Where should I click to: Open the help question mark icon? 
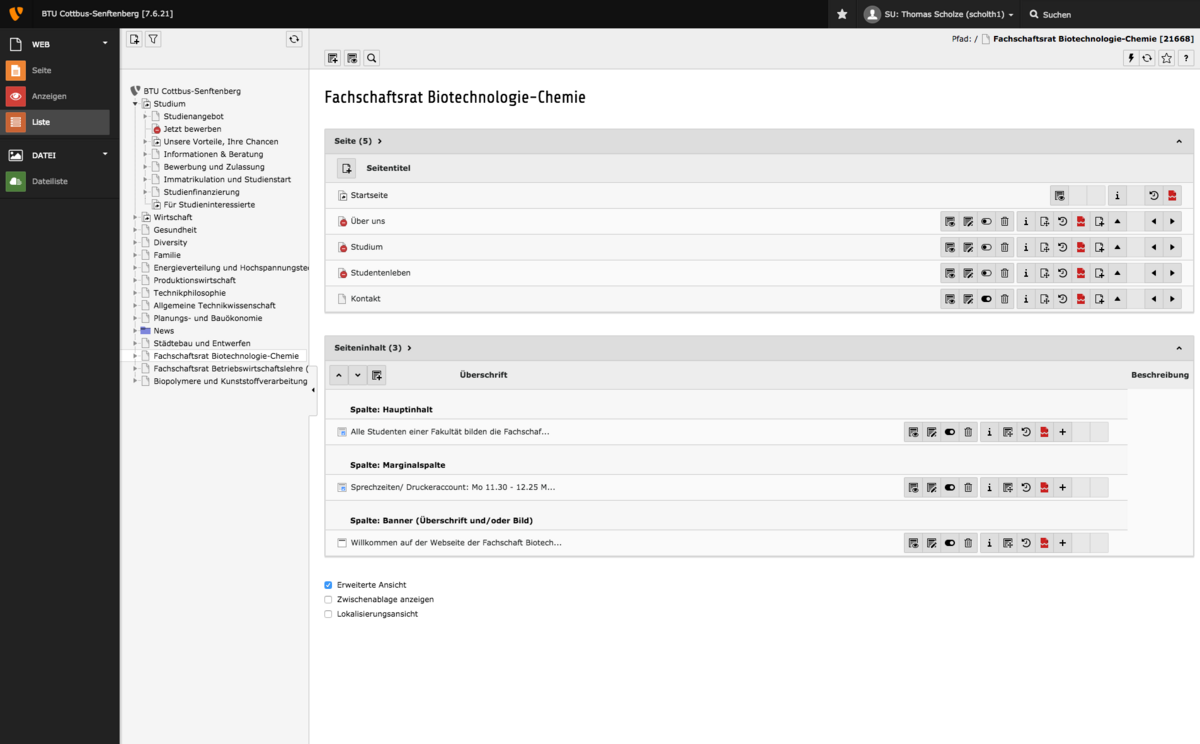(x=1185, y=59)
